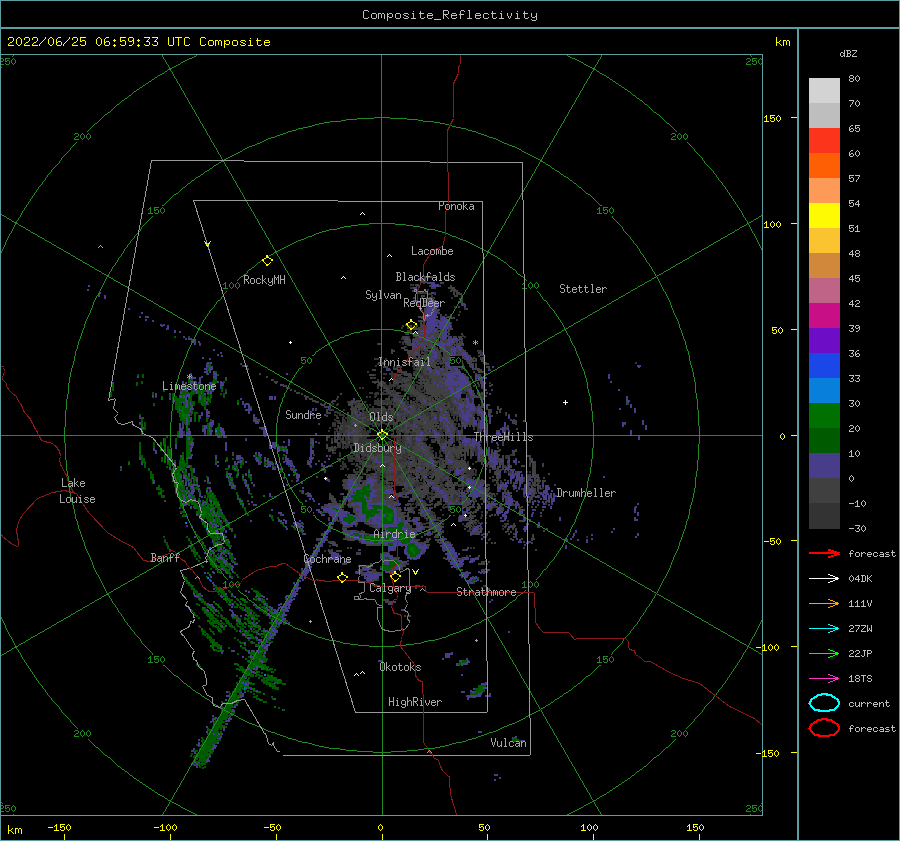Click the Vulcan city label
This screenshot has width=900, height=841.
[508, 743]
